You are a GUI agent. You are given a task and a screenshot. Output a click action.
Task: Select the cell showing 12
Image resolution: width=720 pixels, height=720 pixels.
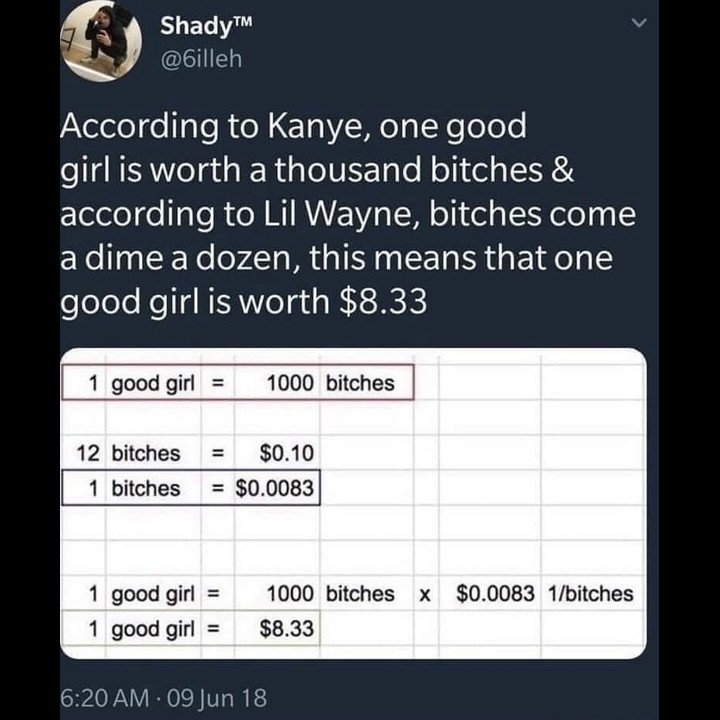pos(84,453)
